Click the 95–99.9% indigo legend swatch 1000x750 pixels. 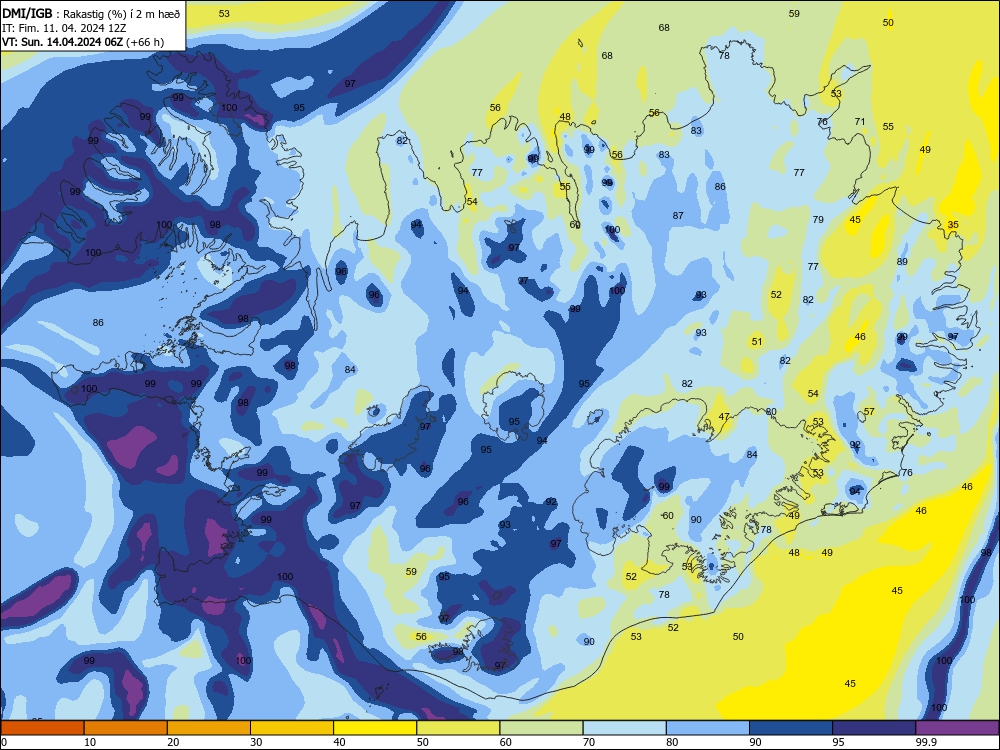(x=874, y=728)
